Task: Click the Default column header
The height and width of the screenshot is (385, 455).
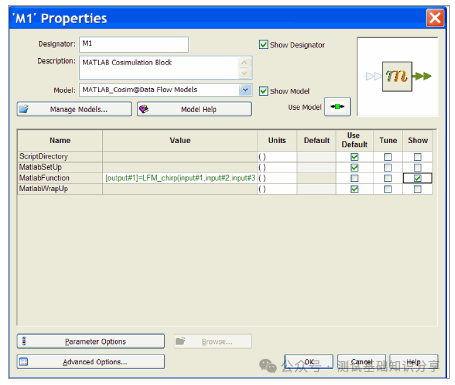Action: pyautogui.click(x=316, y=140)
